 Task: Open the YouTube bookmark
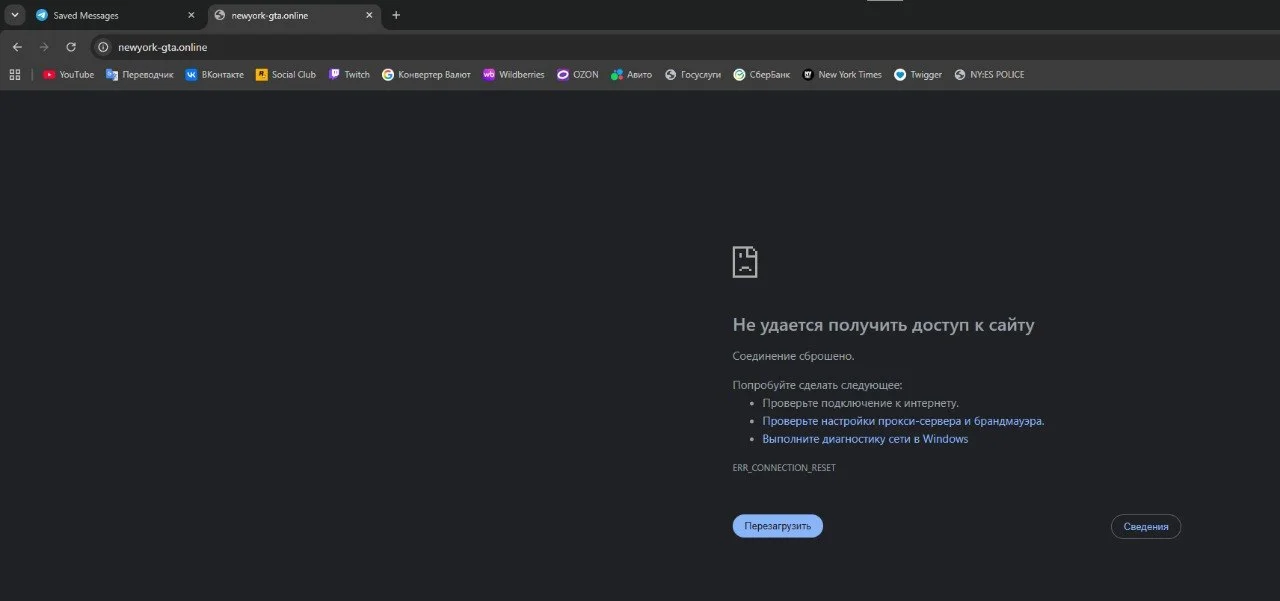point(68,74)
